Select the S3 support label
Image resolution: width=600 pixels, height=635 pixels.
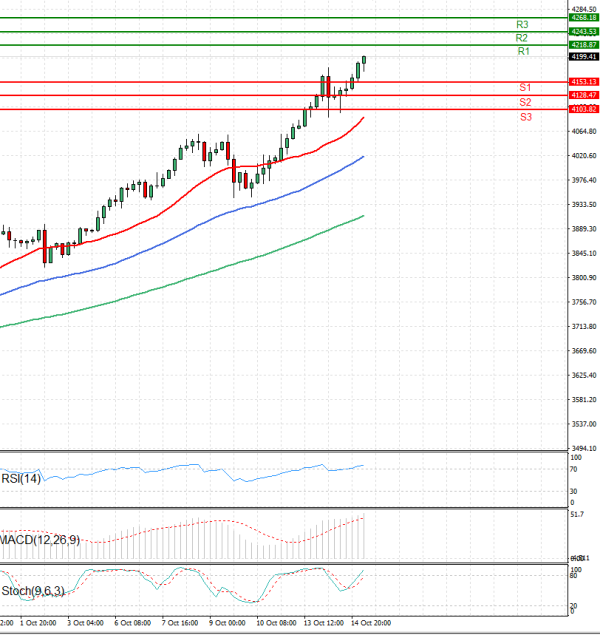pyautogui.click(x=525, y=117)
